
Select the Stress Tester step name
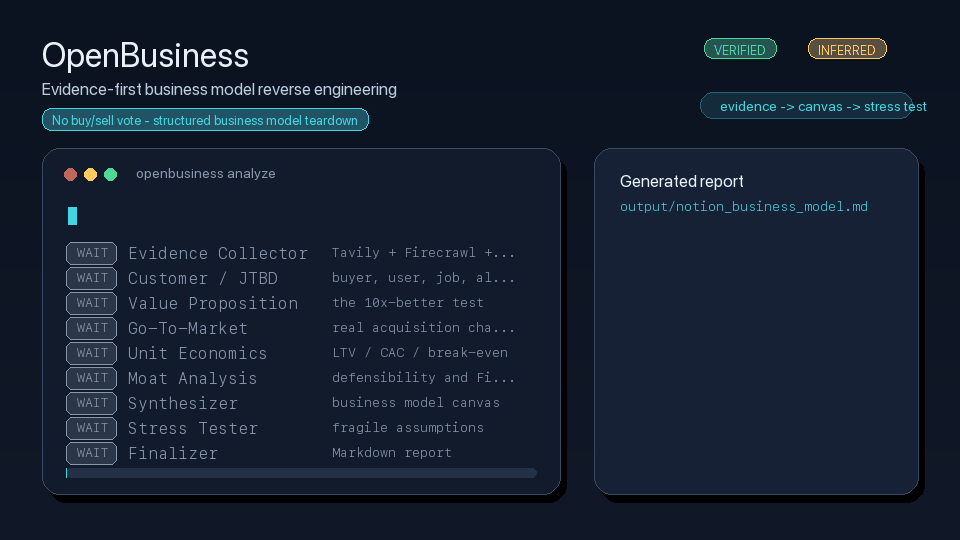tap(193, 429)
